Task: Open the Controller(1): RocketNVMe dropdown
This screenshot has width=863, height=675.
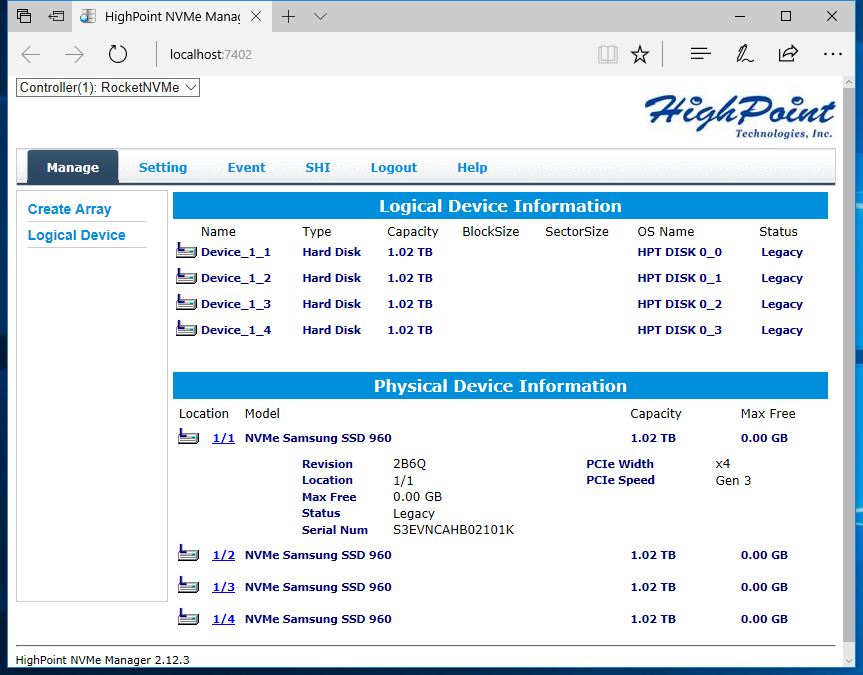Action: click(x=108, y=88)
